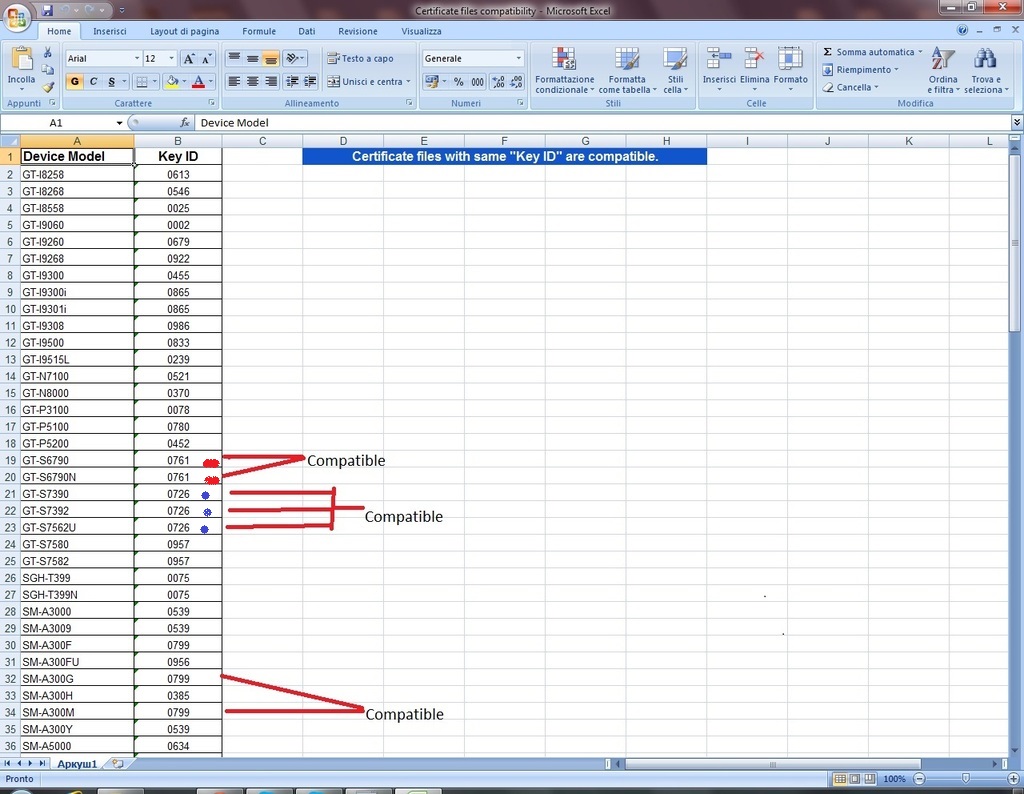This screenshot has height=794, width=1024.
Task: Open Formatta come tabella gallery
Action: pos(628,70)
